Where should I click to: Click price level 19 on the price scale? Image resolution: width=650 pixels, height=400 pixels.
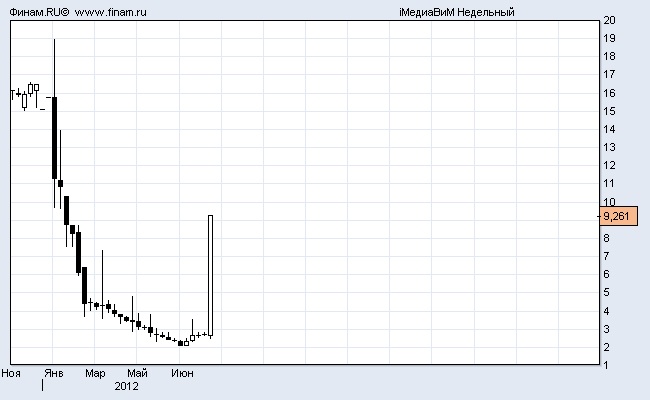click(609, 38)
